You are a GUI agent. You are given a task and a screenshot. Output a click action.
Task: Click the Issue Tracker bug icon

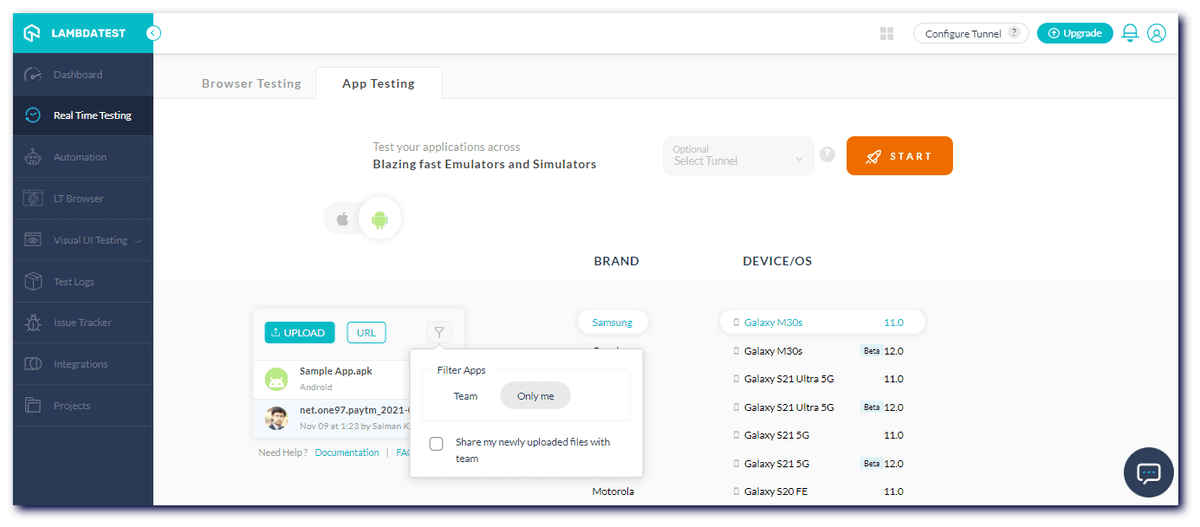pos(33,323)
